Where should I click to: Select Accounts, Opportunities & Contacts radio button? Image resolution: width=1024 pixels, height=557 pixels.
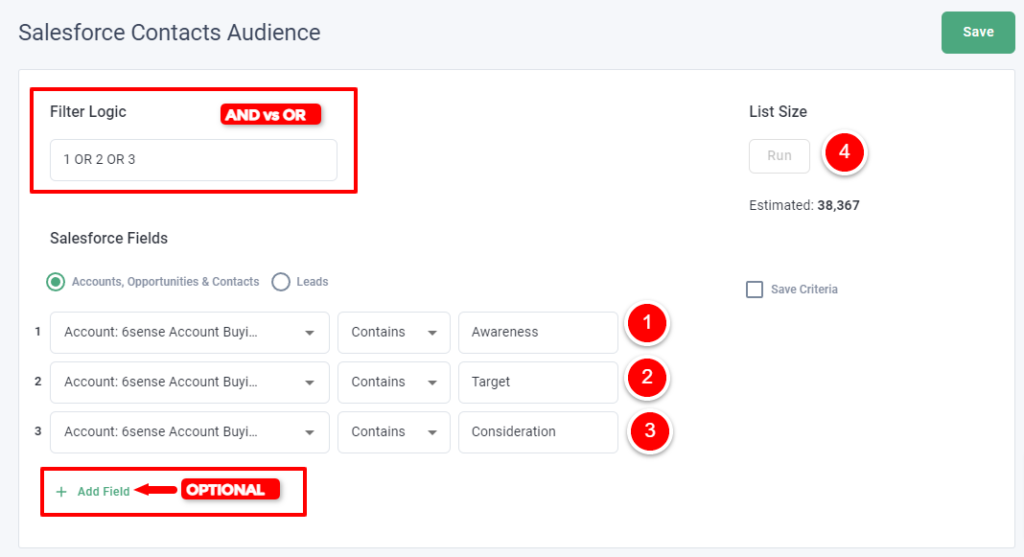(x=56, y=282)
